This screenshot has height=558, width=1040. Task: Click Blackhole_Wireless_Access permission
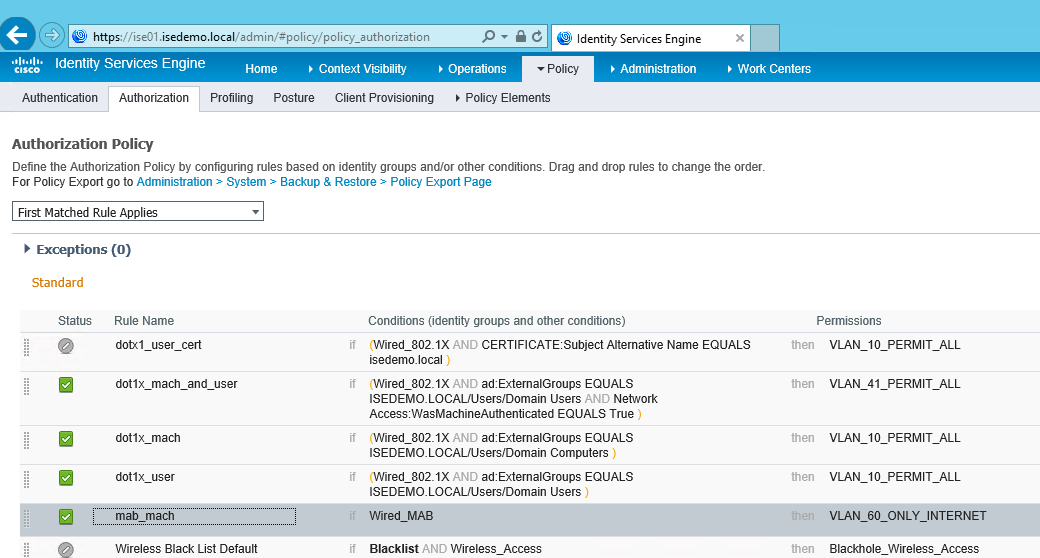[x=904, y=549]
